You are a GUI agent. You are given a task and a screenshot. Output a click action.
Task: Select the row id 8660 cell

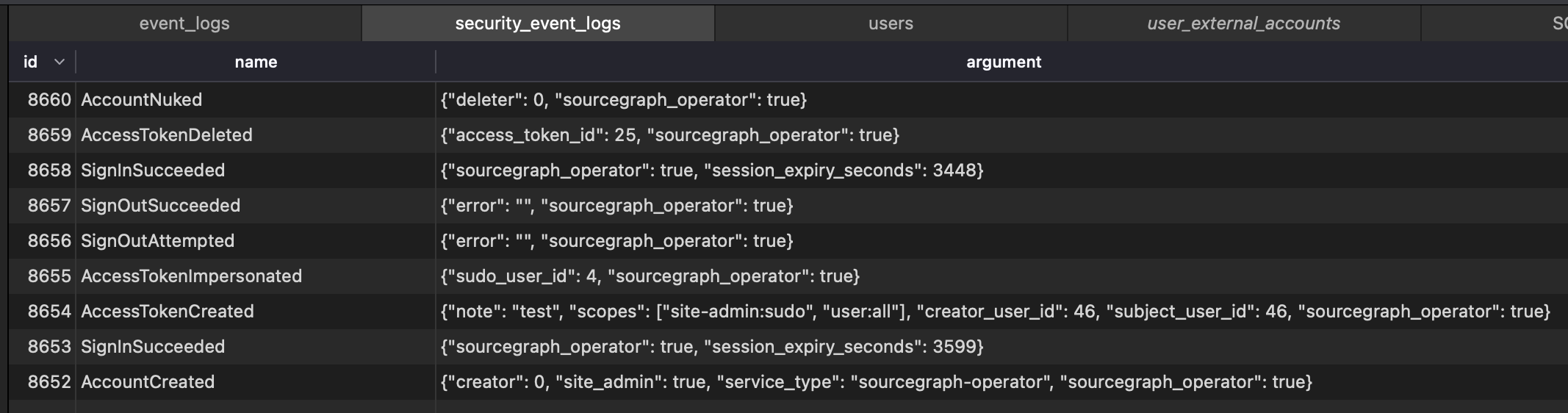[49, 100]
